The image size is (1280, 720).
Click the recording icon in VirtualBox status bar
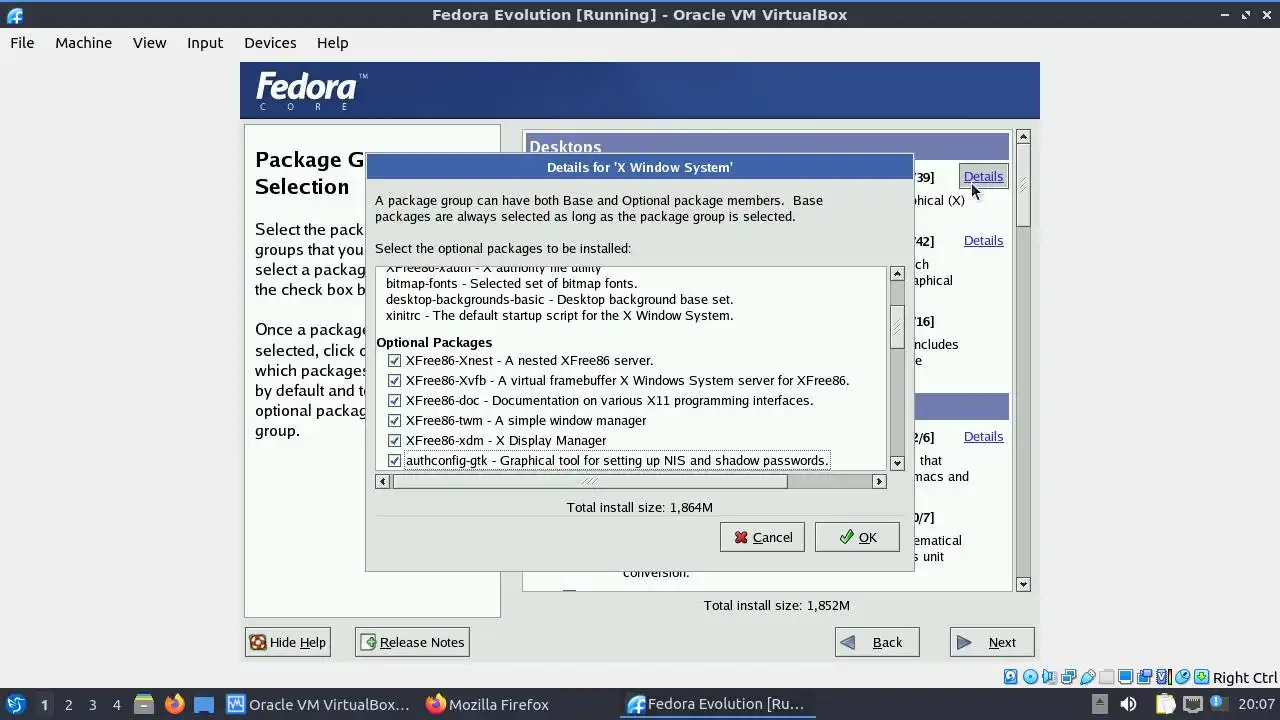(1144, 677)
